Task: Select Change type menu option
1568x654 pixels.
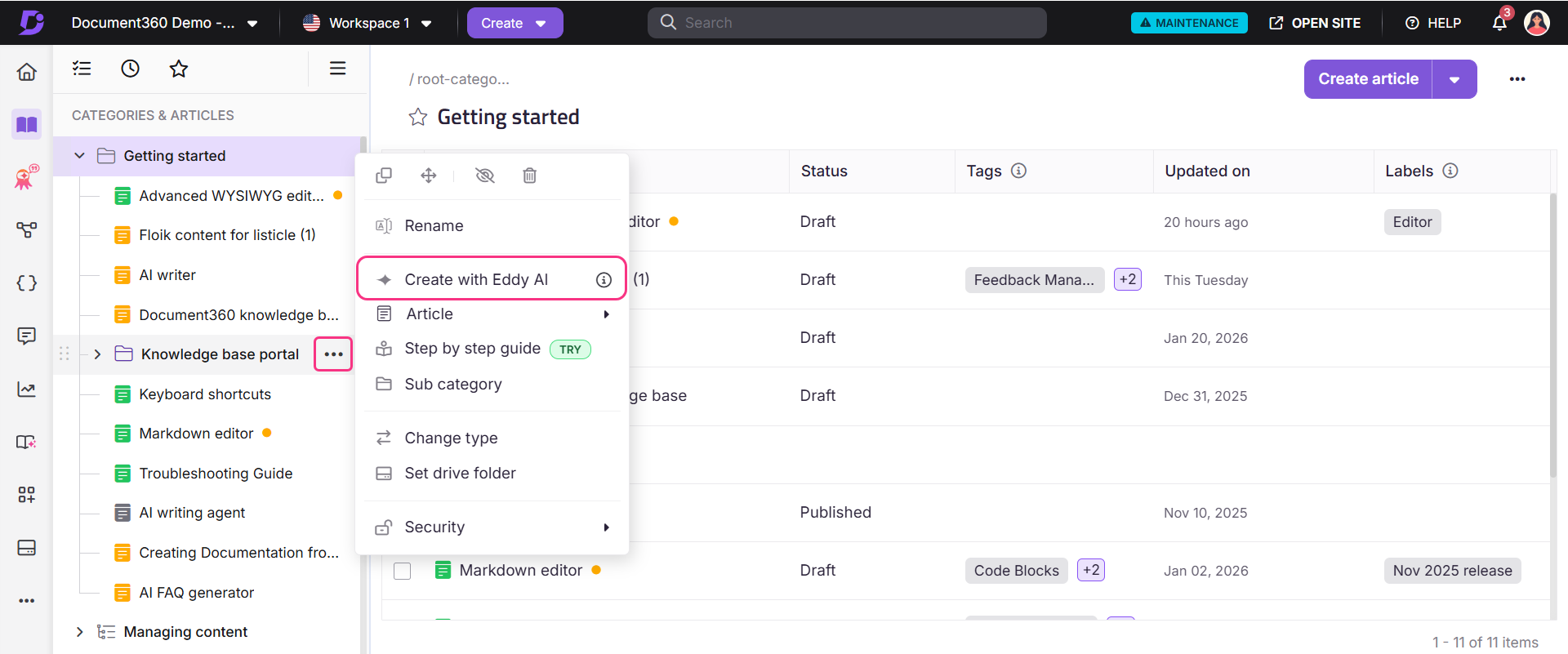Action: click(x=492, y=438)
